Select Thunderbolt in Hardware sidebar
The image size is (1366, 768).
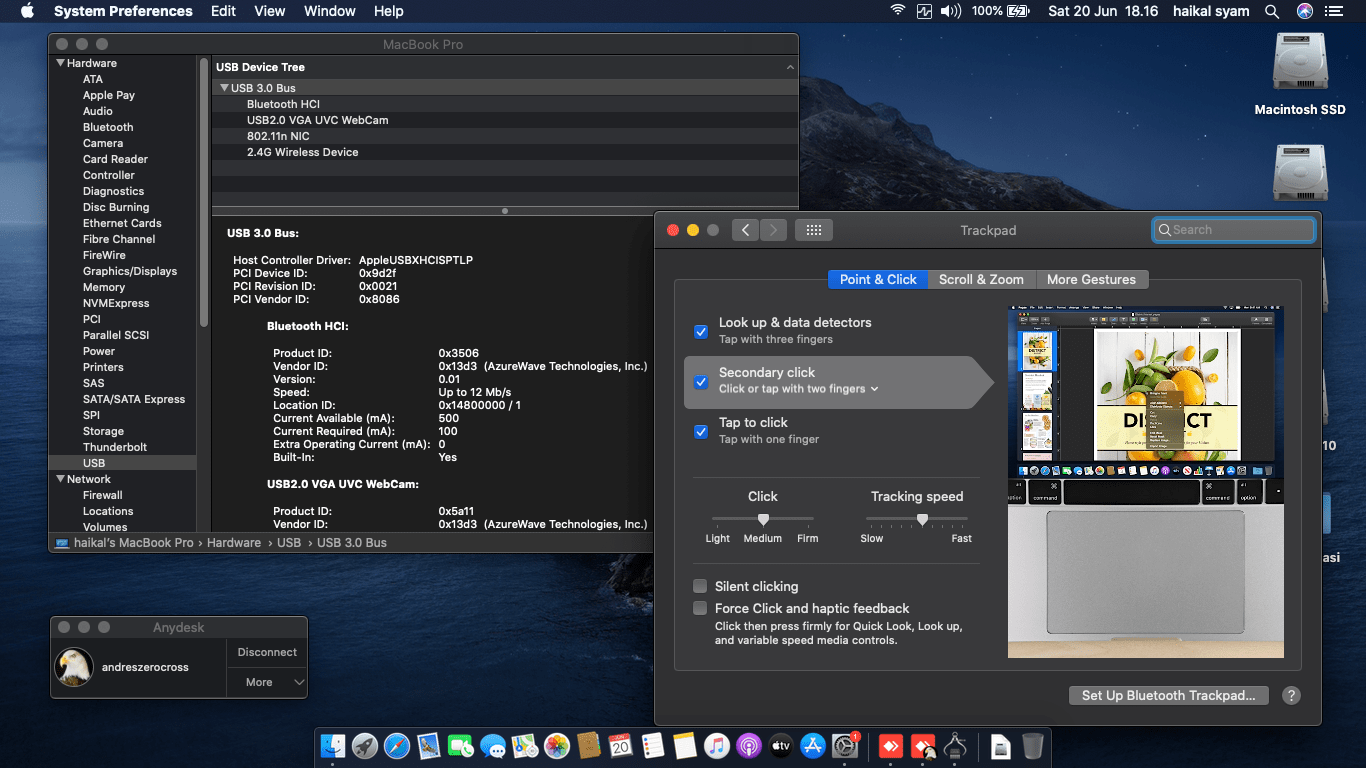(x=115, y=447)
